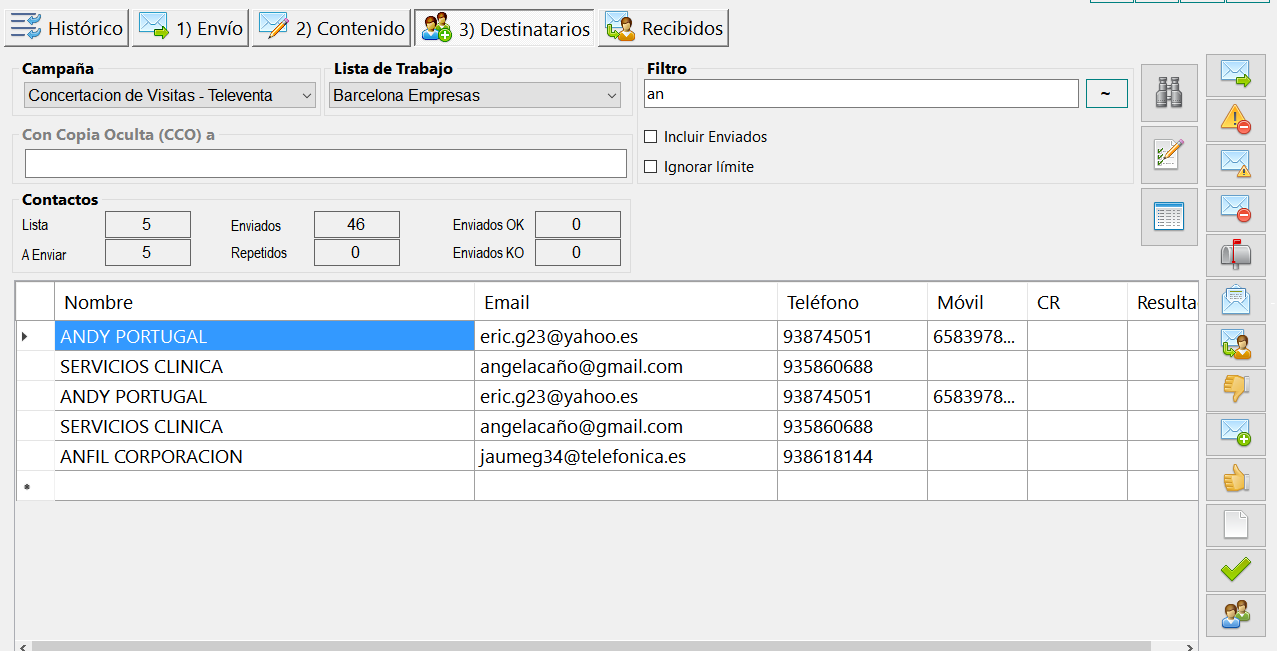Click the envelope with warning triangle button
The image size is (1277, 651).
click(1237, 166)
